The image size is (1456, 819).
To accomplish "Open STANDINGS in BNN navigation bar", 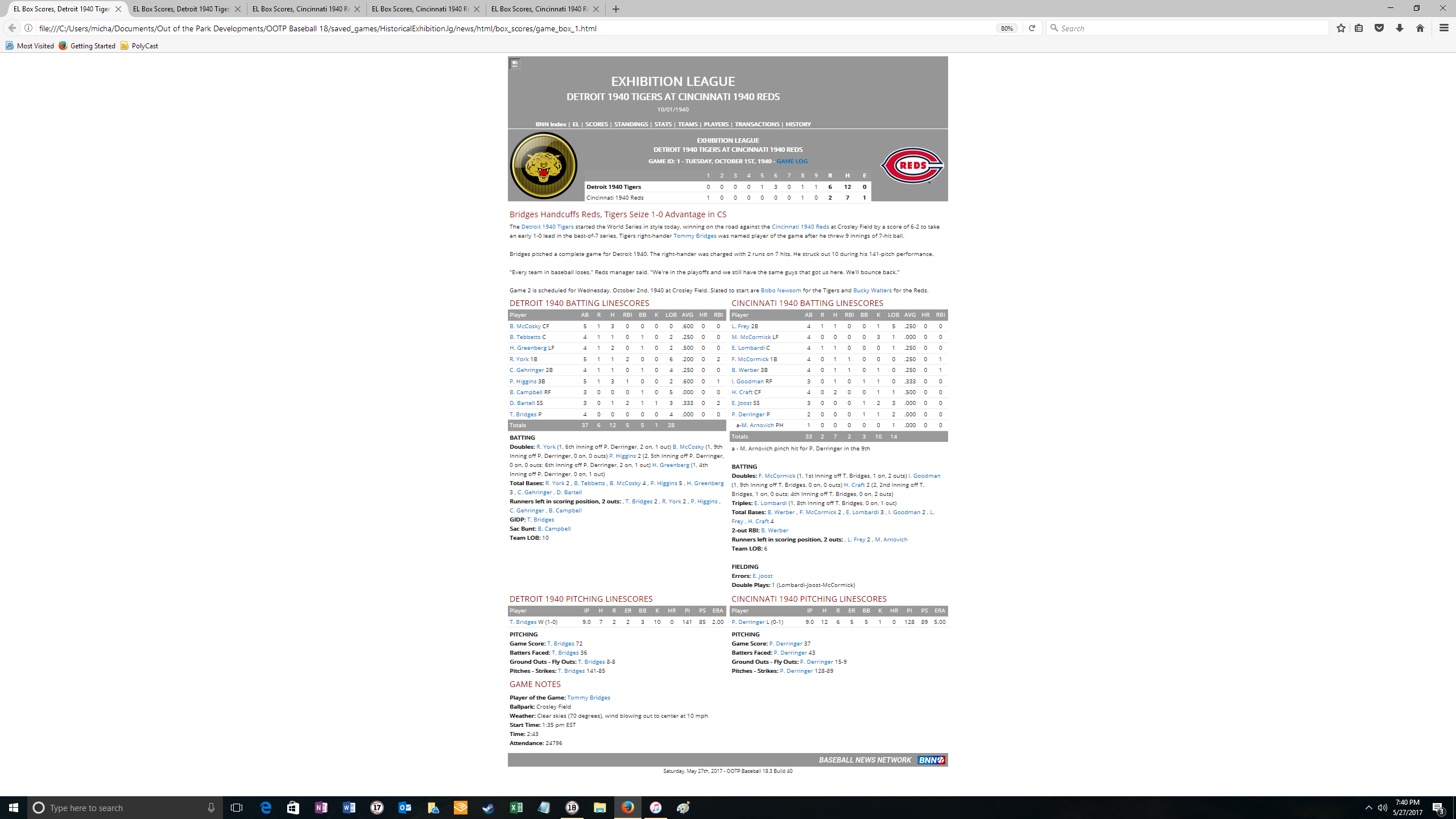I will (x=631, y=124).
